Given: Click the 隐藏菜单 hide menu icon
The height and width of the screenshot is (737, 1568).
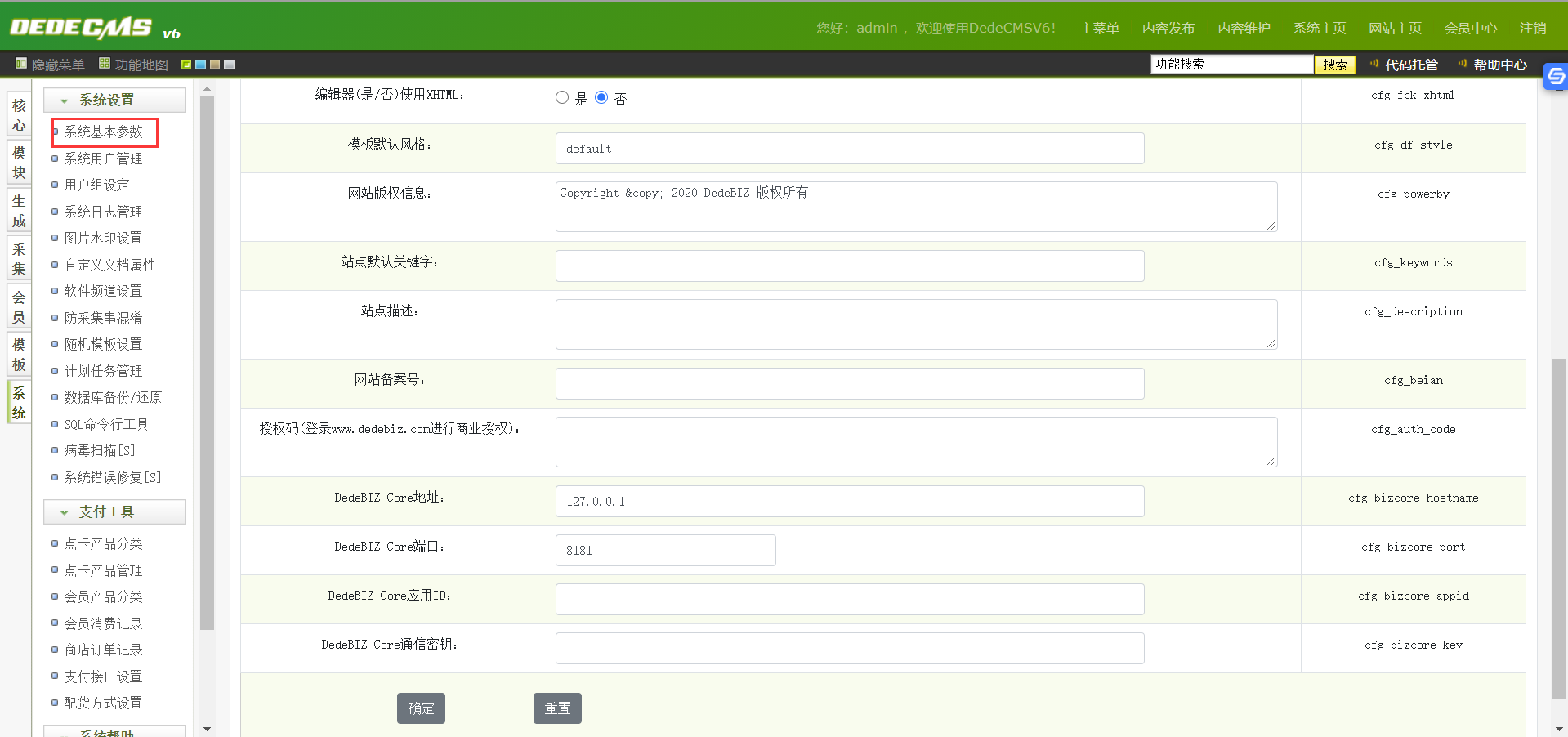Looking at the screenshot, I should coord(21,64).
